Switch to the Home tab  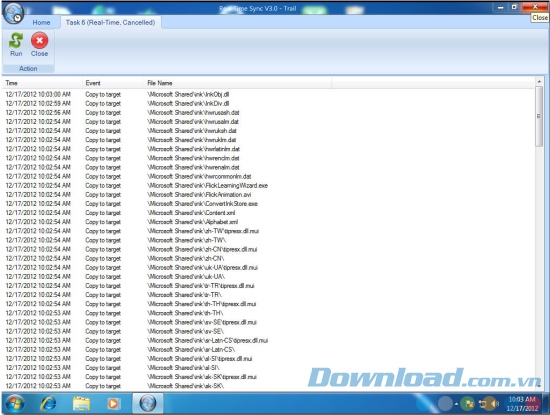click(x=41, y=22)
